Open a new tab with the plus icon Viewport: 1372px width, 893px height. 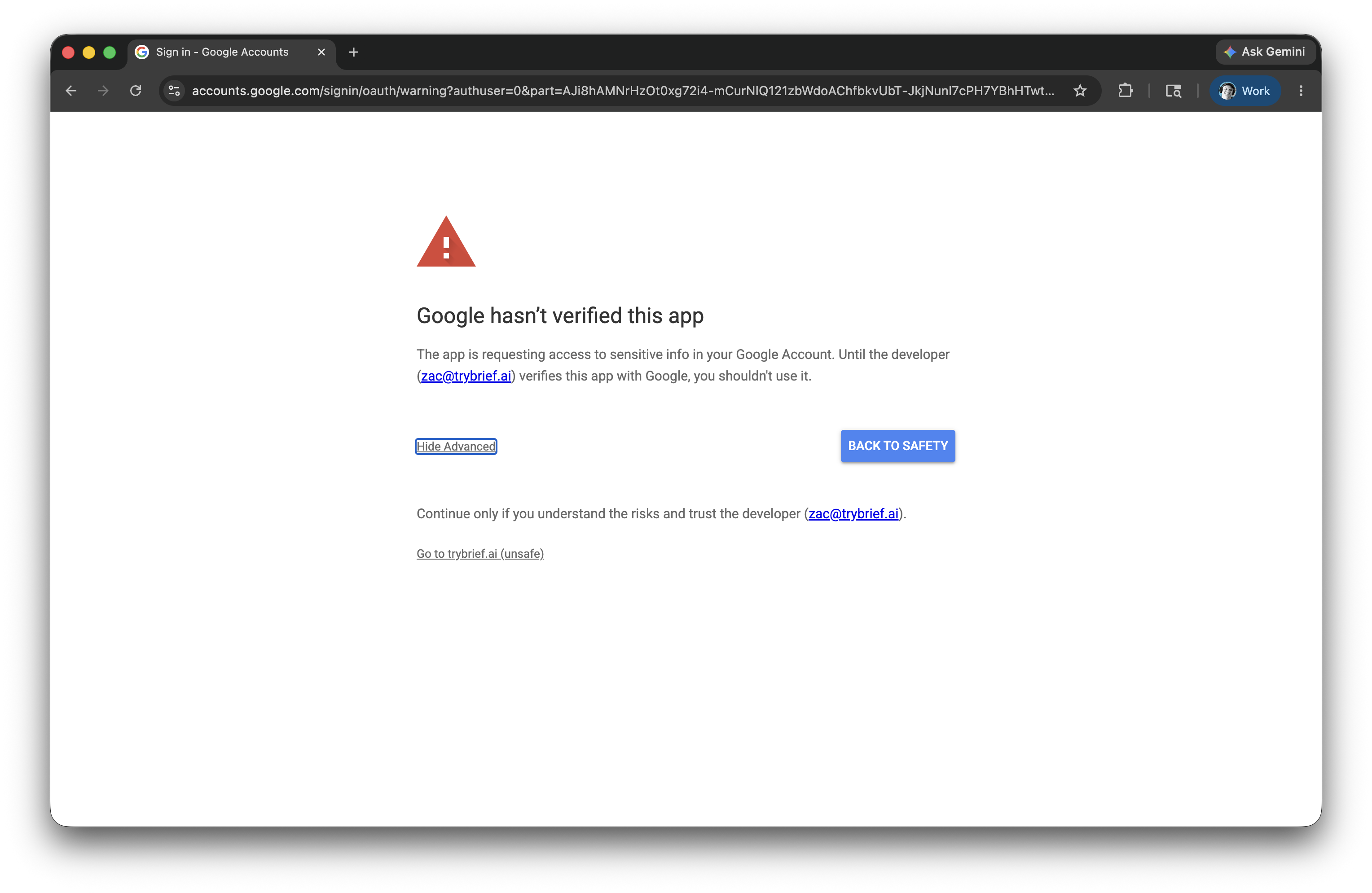point(353,52)
